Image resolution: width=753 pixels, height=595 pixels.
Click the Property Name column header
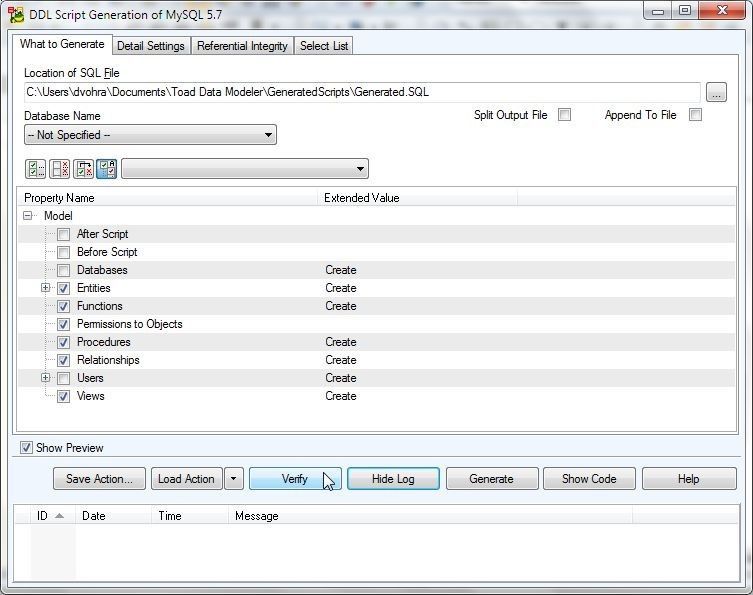click(x=168, y=198)
